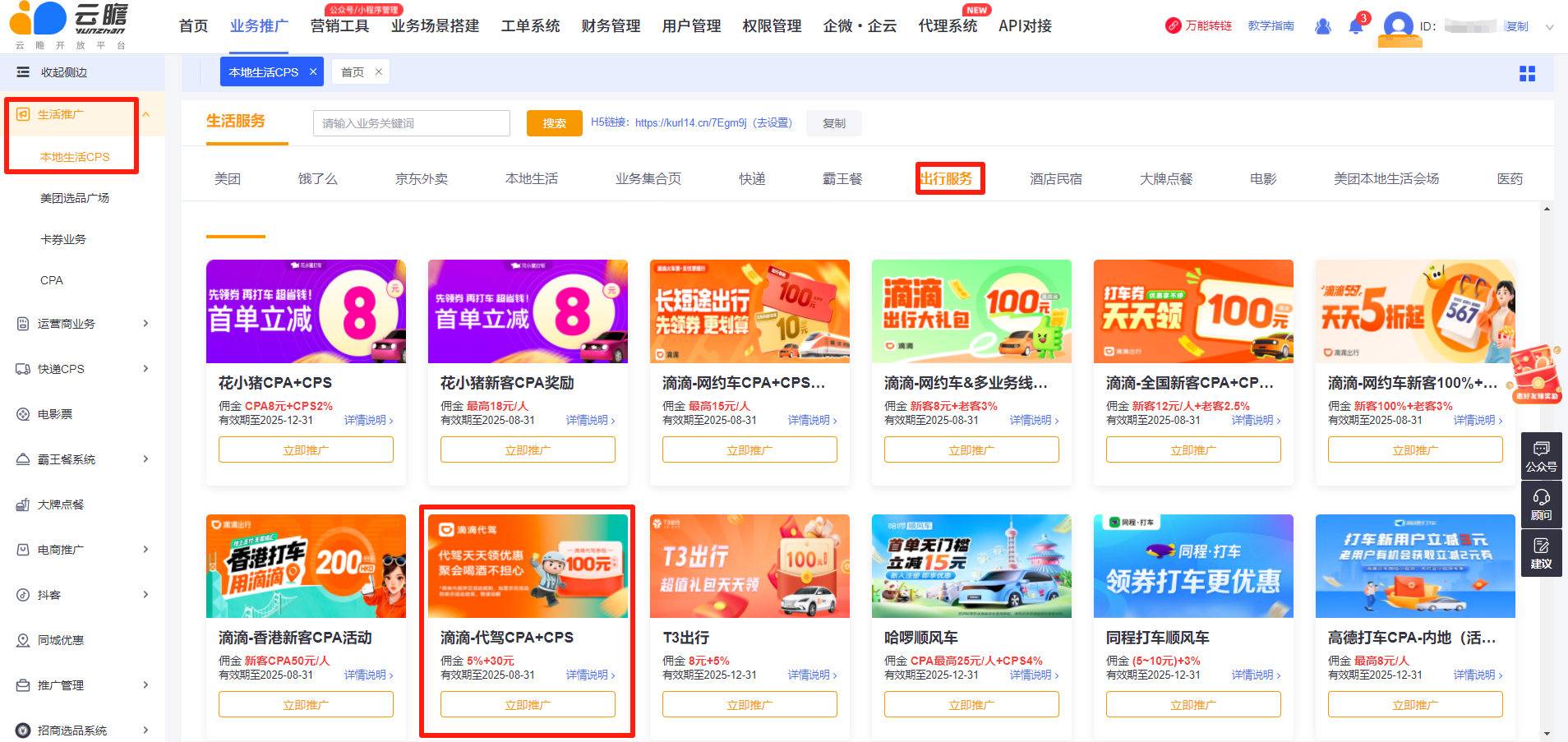Click the 同程打车顺风车 banner thumbnail

[1193, 566]
